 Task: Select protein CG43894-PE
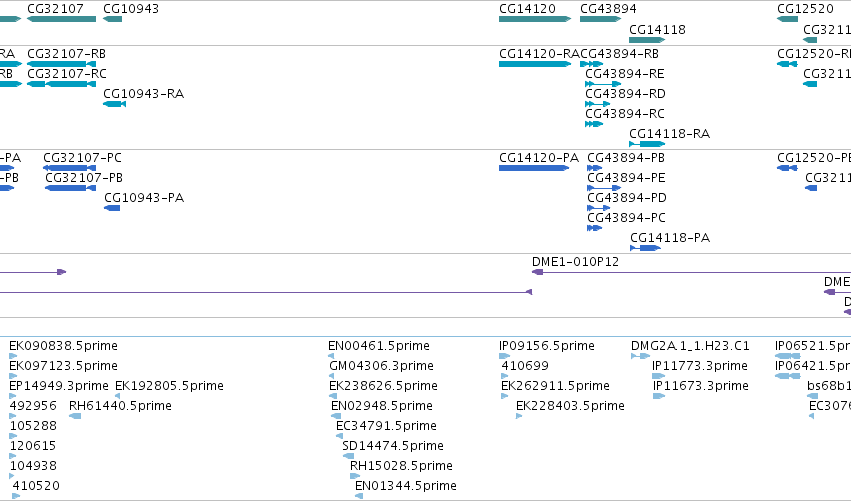coord(604,188)
